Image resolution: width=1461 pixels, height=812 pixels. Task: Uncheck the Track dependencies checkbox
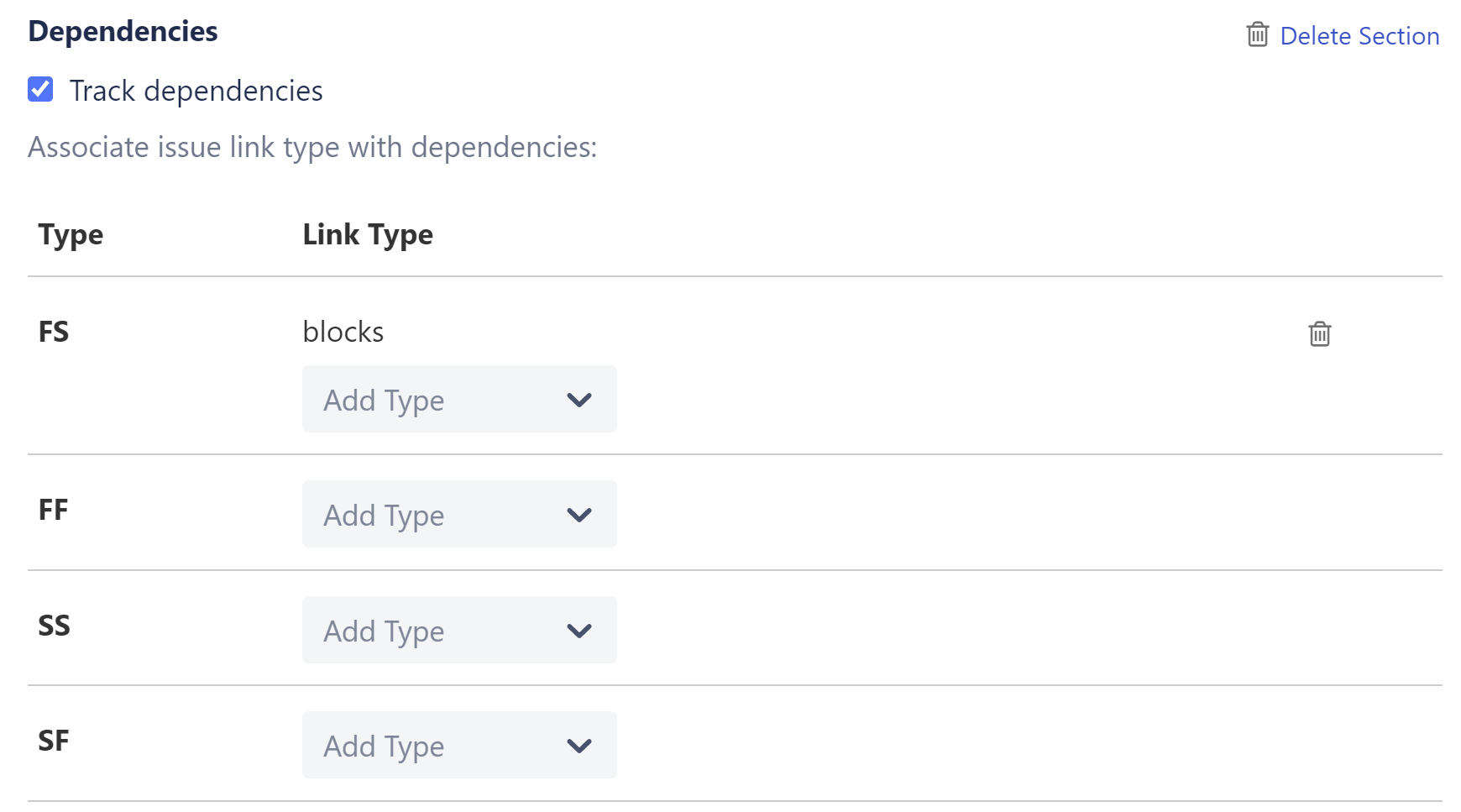40,89
